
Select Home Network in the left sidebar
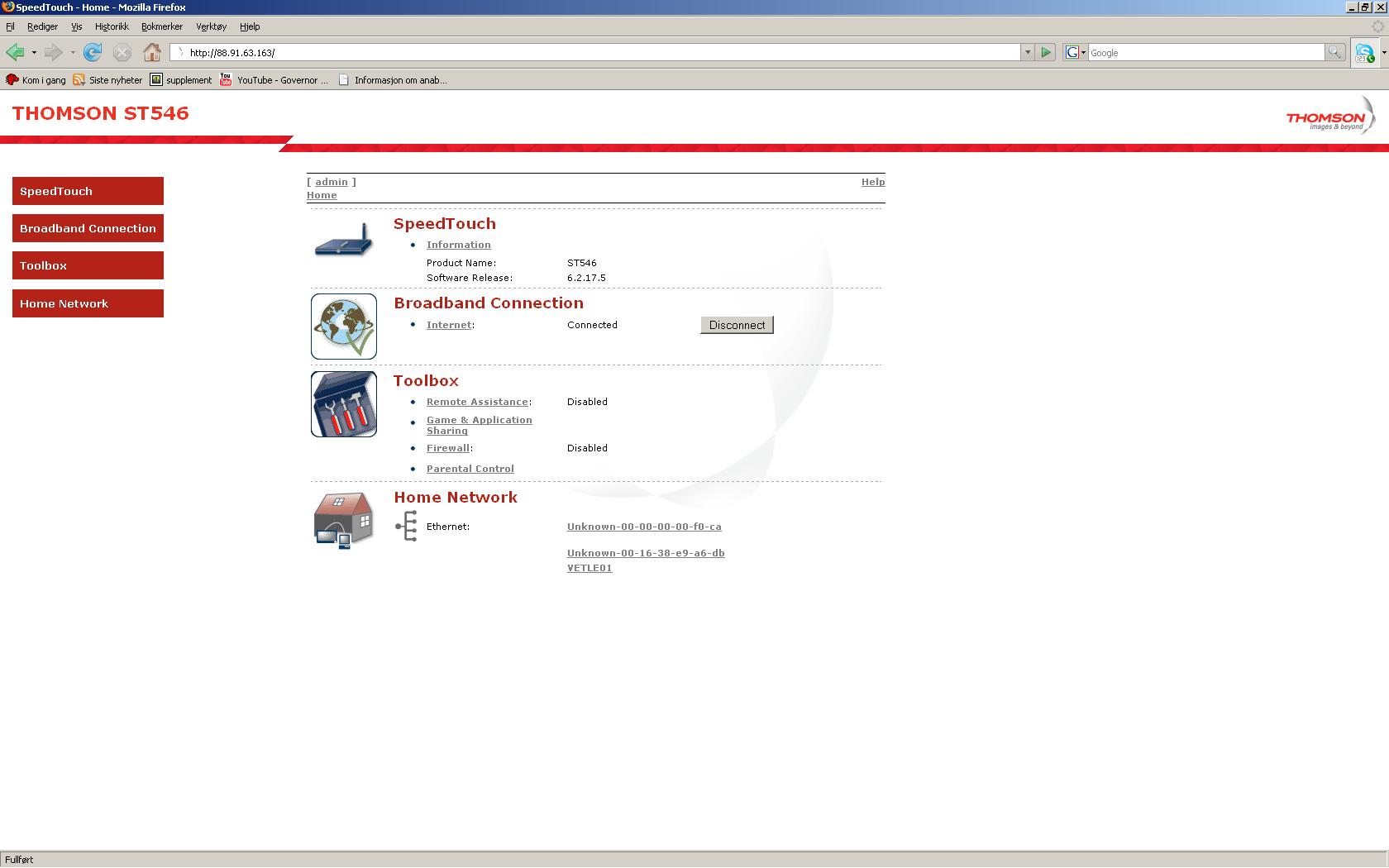click(88, 303)
